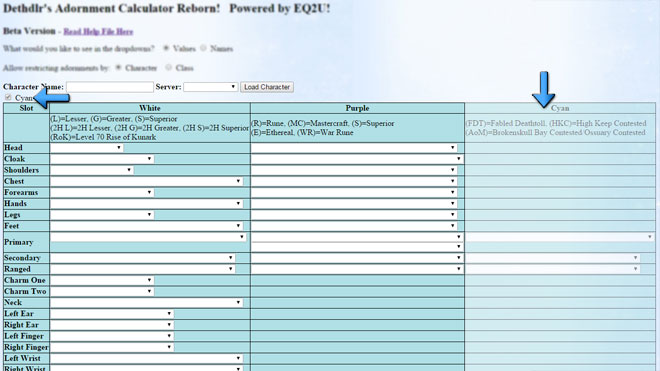The width and height of the screenshot is (660, 371).
Task: Select the Names radio button
Action: 203,48
